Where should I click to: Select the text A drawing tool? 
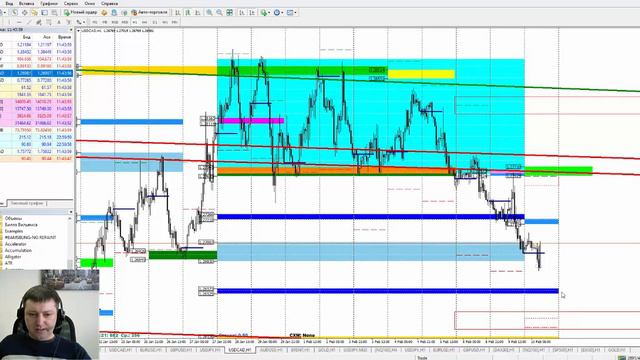59,22
